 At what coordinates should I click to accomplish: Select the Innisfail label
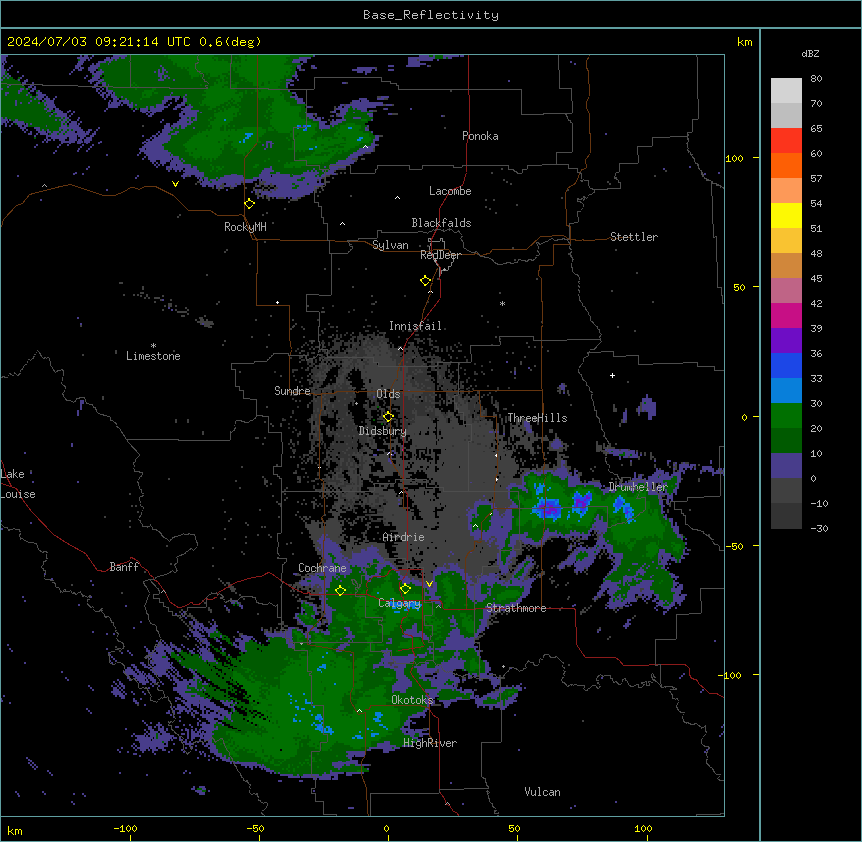[416, 326]
